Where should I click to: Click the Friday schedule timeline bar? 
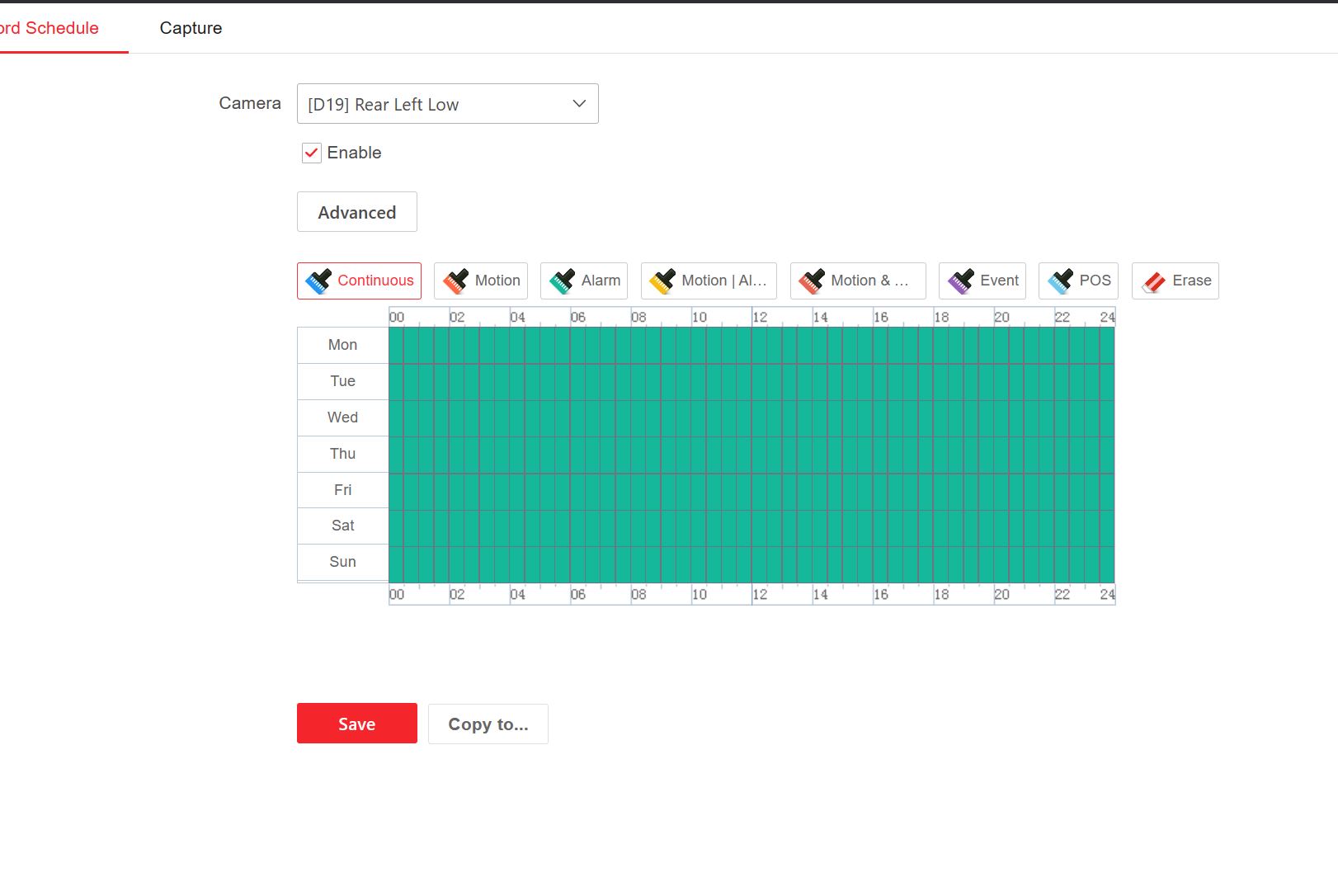[x=751, y=490]
